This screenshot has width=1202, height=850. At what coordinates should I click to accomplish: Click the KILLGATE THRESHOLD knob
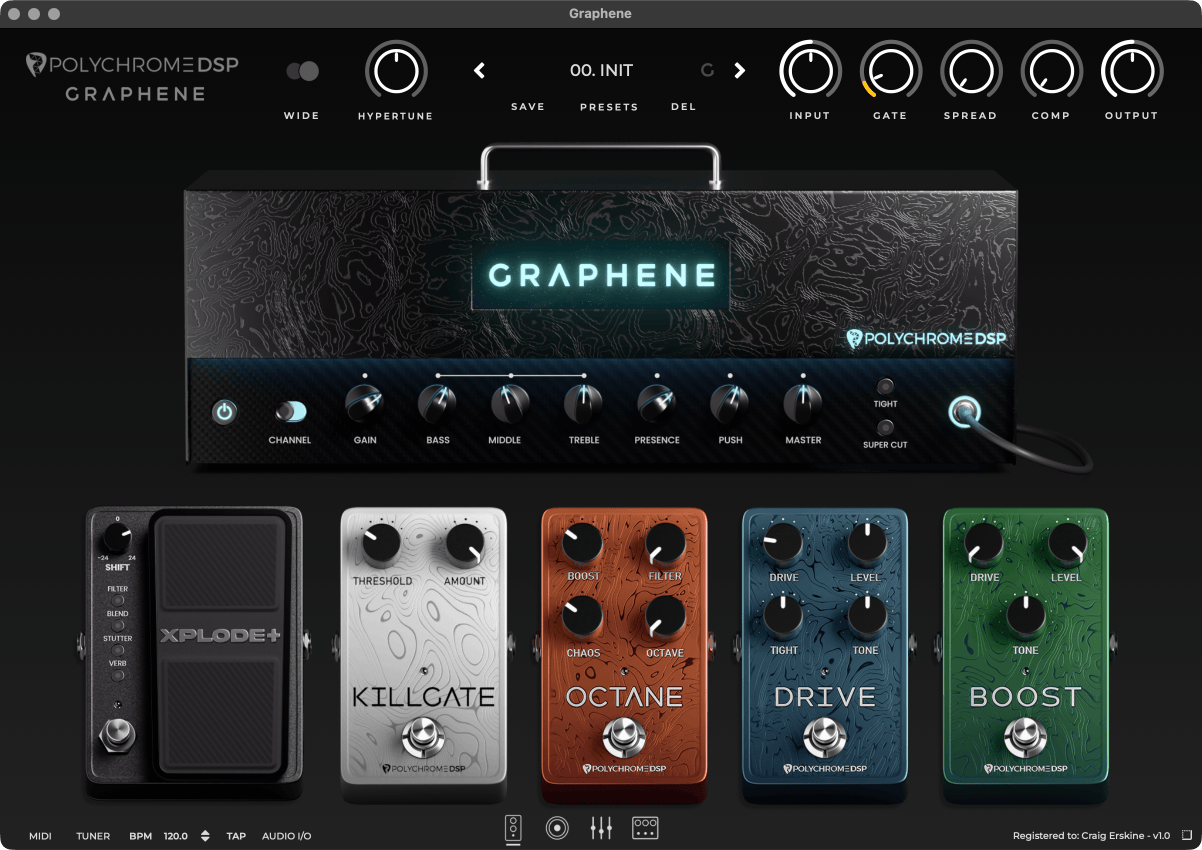(x=382, y=545)
